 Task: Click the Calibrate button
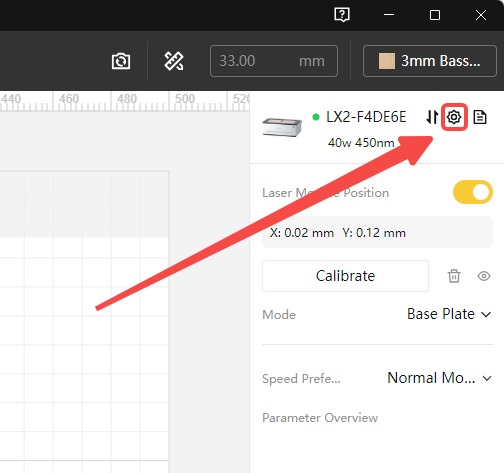point(345,276)
